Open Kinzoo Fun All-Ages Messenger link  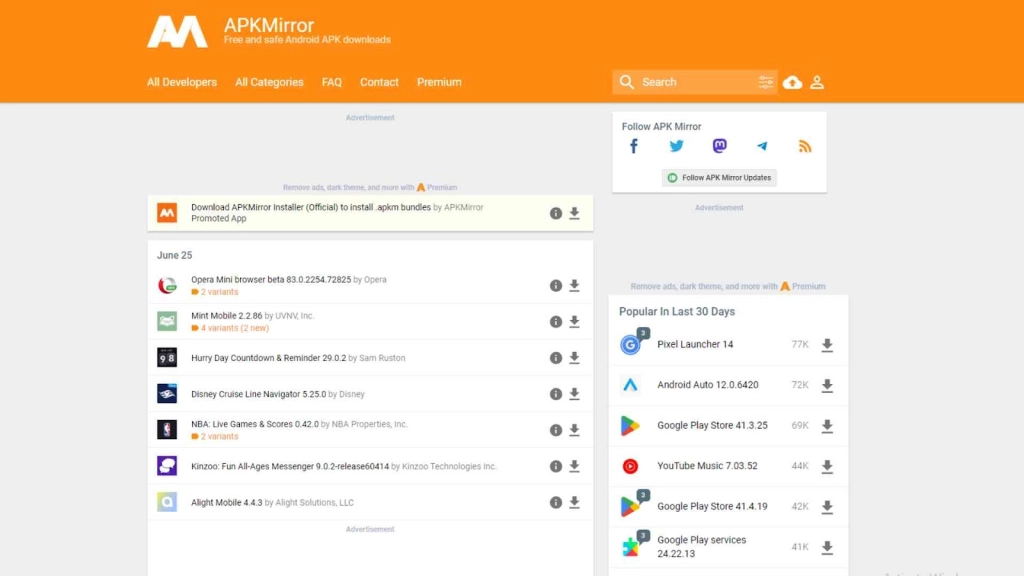(290, 466)
